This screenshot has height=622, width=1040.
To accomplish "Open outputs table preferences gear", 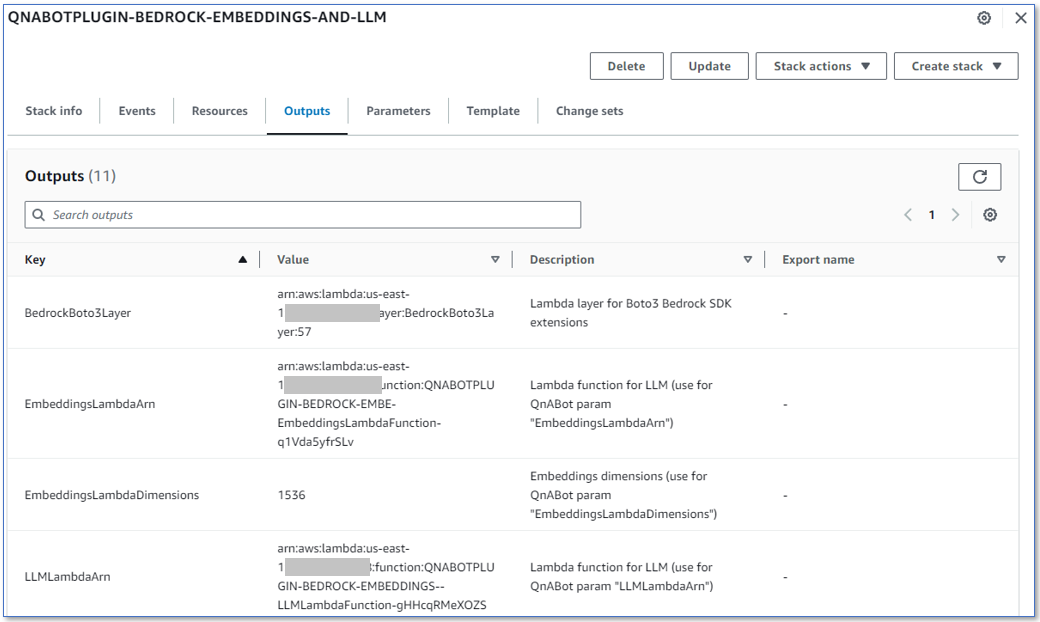I will [990, 215].
